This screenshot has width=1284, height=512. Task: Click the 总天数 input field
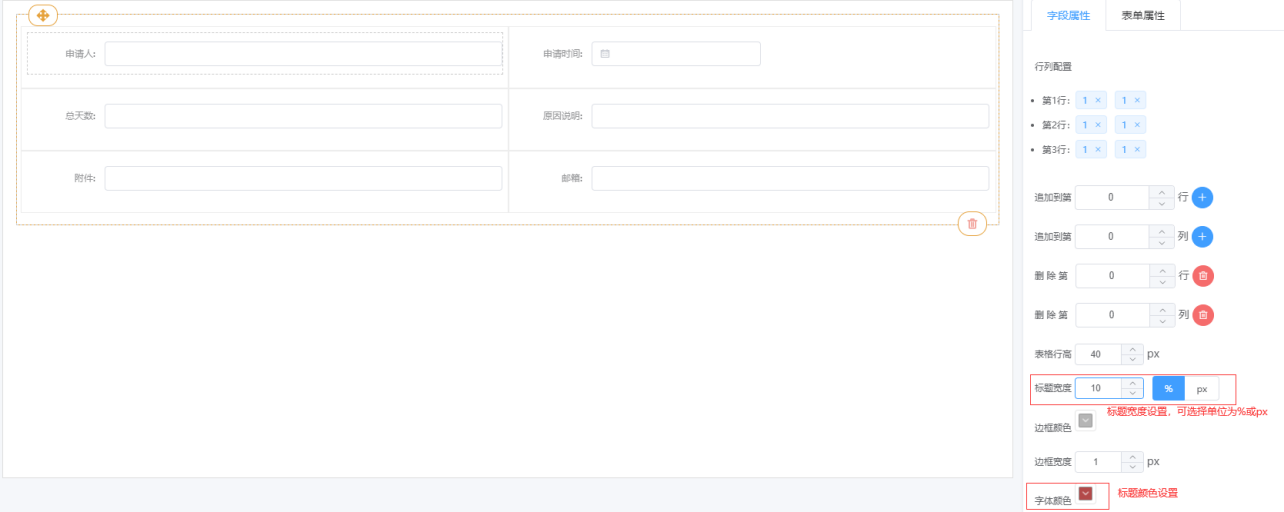[x=303, y=116]
